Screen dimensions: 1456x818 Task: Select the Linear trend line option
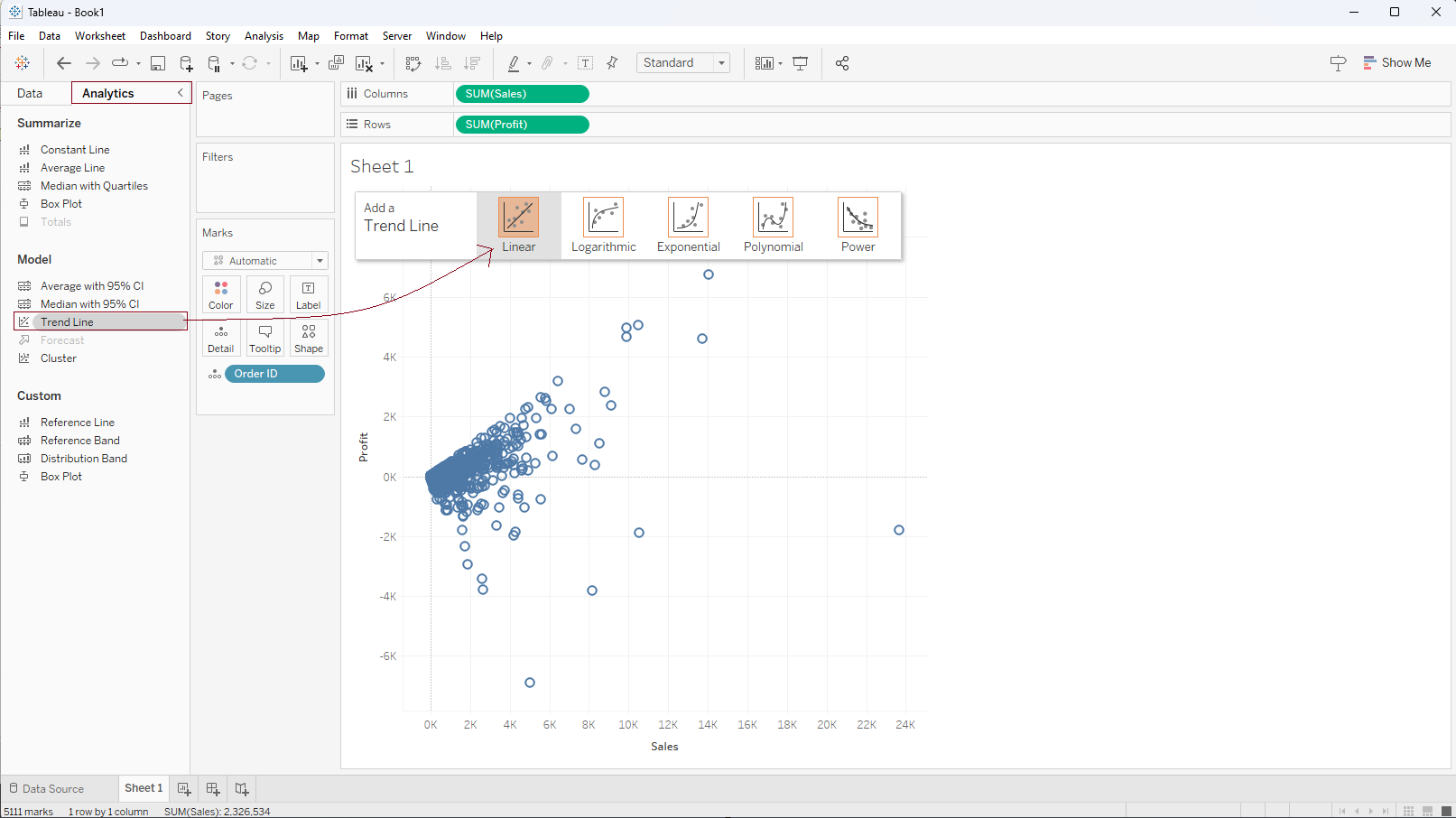point(518,226)
